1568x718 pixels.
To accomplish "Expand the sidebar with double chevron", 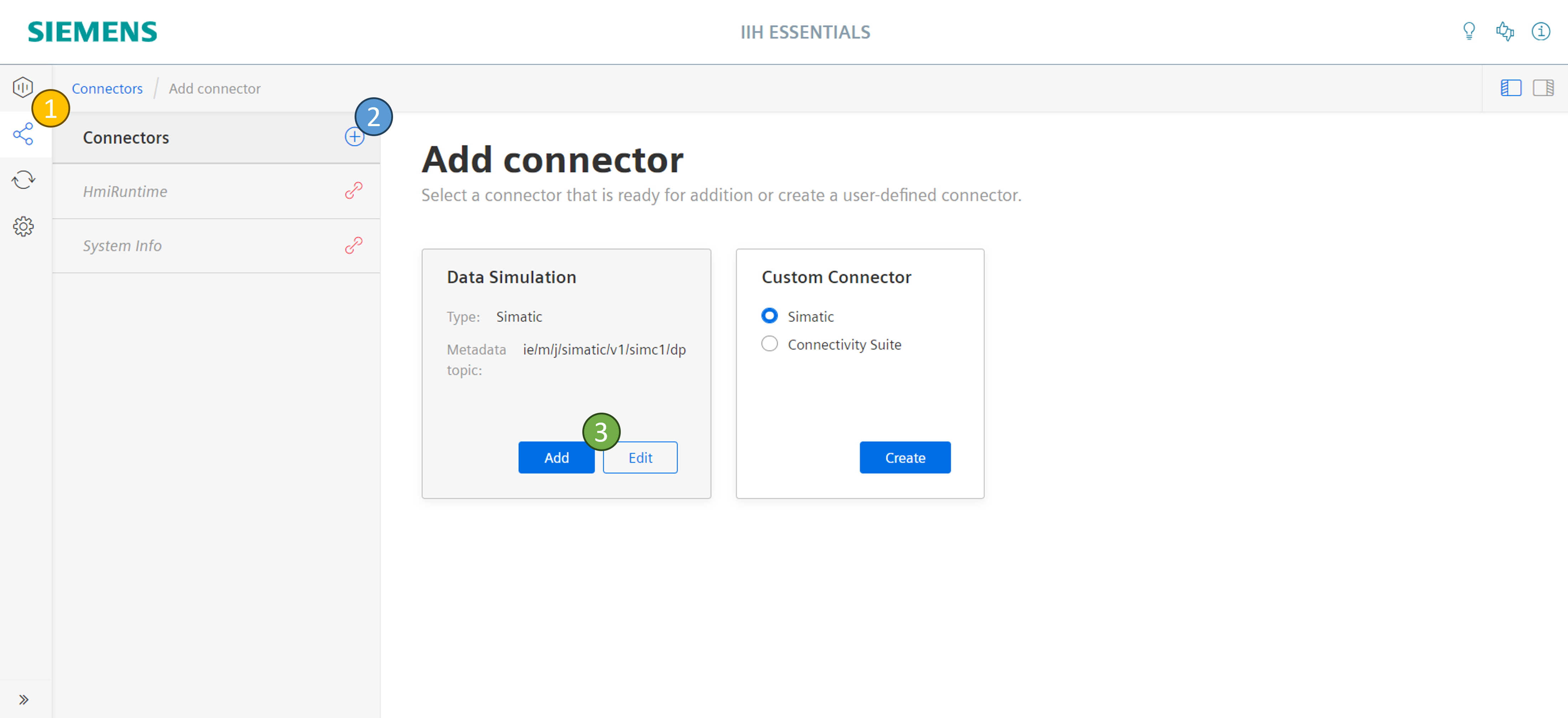I will (23, 699).
